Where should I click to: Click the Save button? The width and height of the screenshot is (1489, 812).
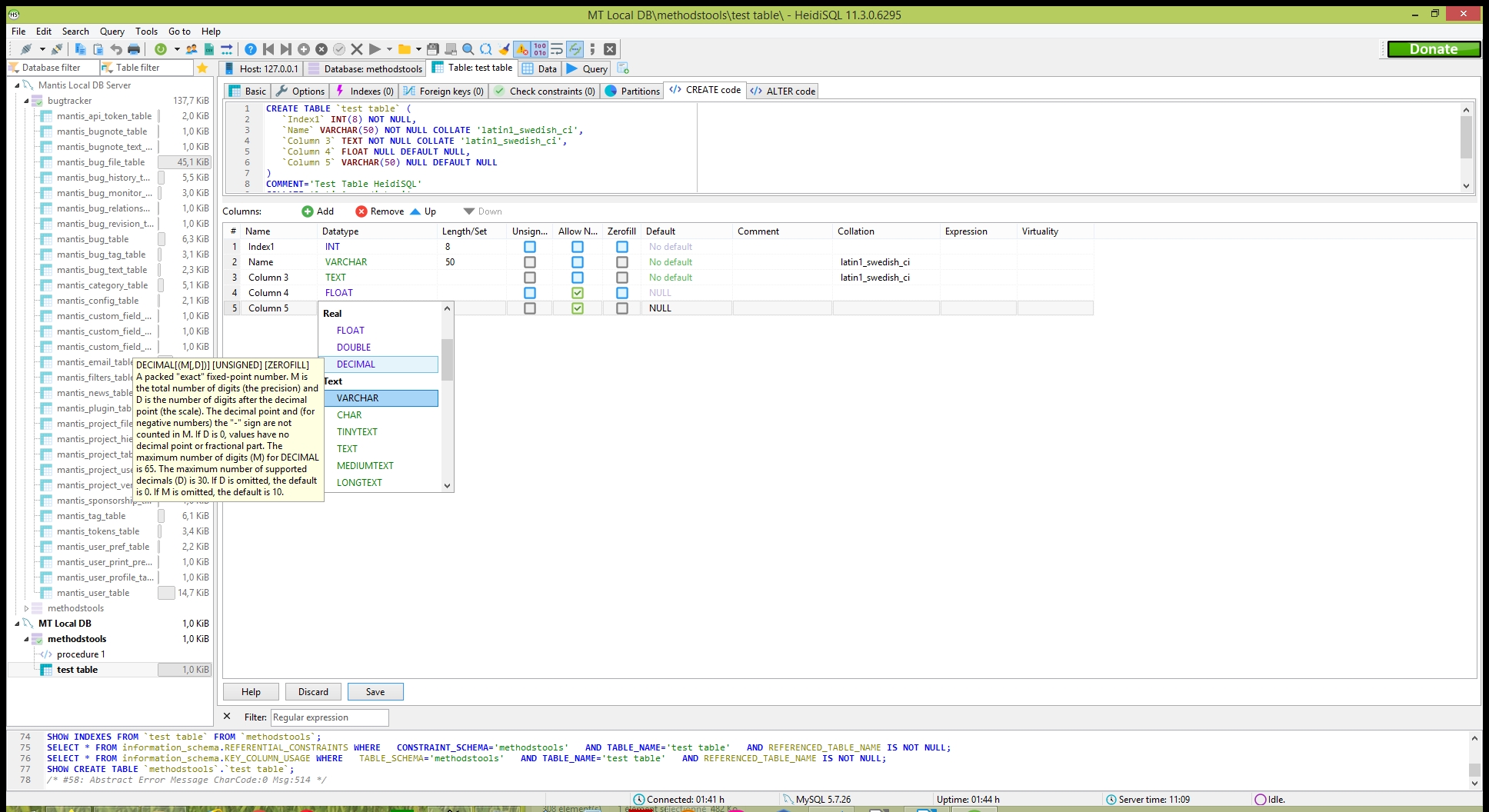(x=375, y=692)
